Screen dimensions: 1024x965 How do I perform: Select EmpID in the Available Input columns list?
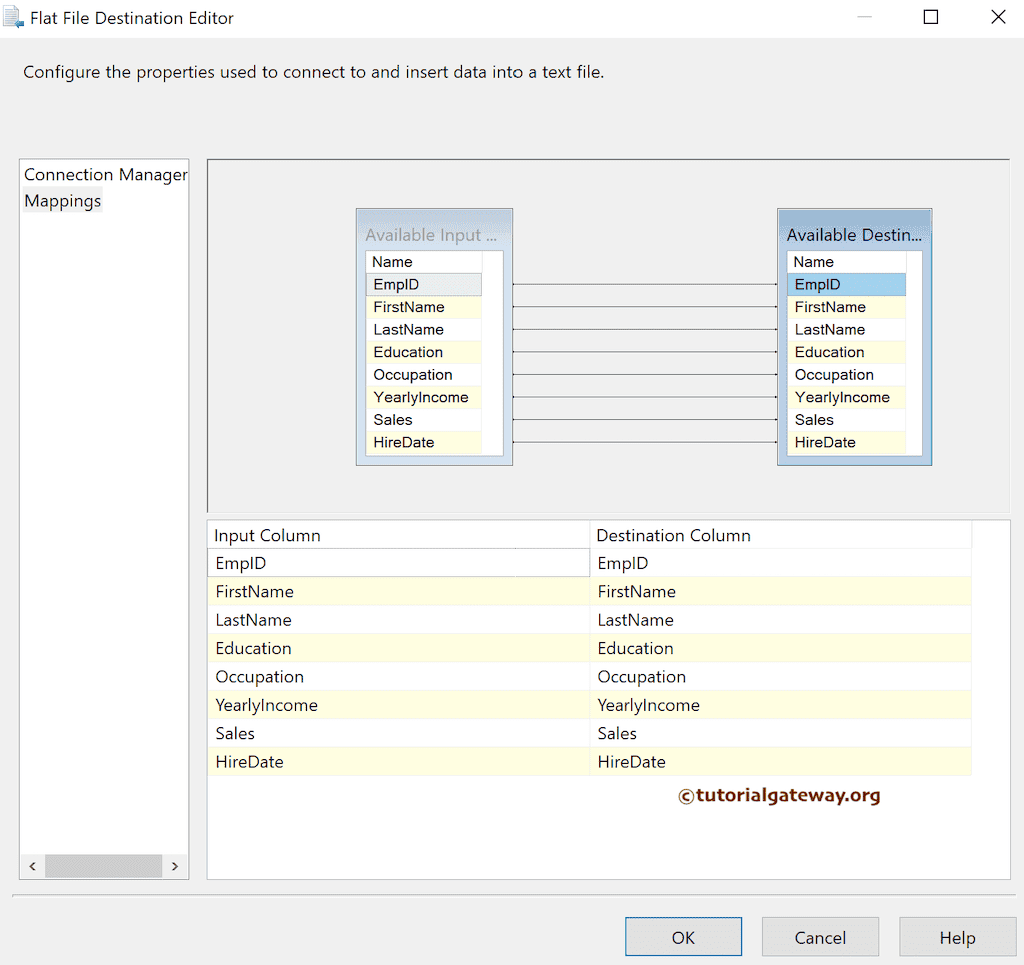(x=423, y=284)
